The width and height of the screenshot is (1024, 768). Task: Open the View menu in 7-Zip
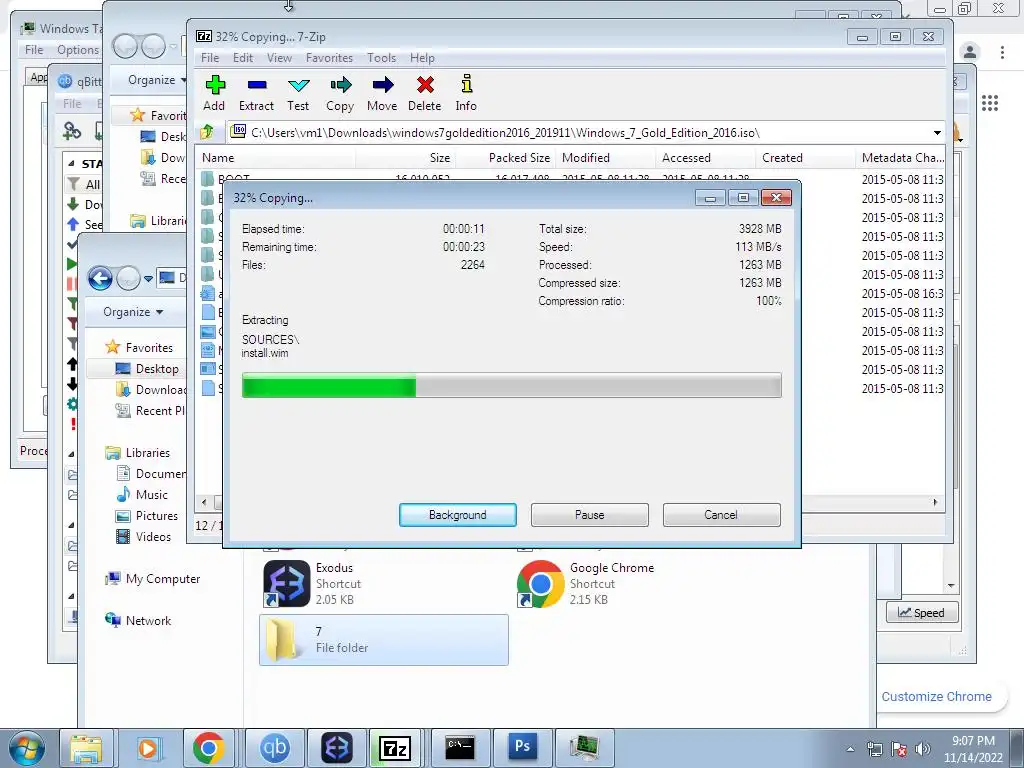(280, 57)
